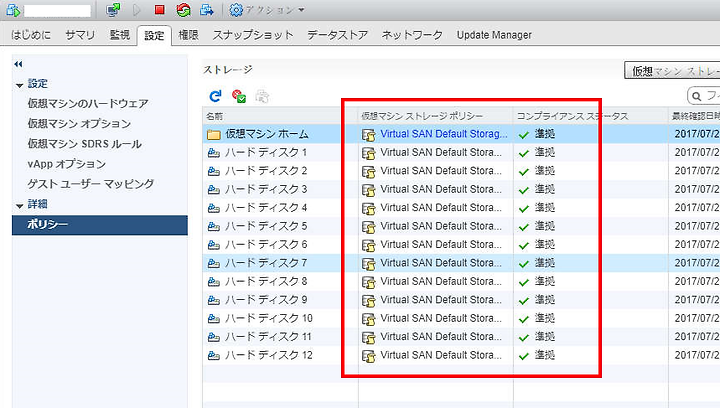Click the red power-off stop icon
Screen dimensions: 720x408
[x=159, y=10]
